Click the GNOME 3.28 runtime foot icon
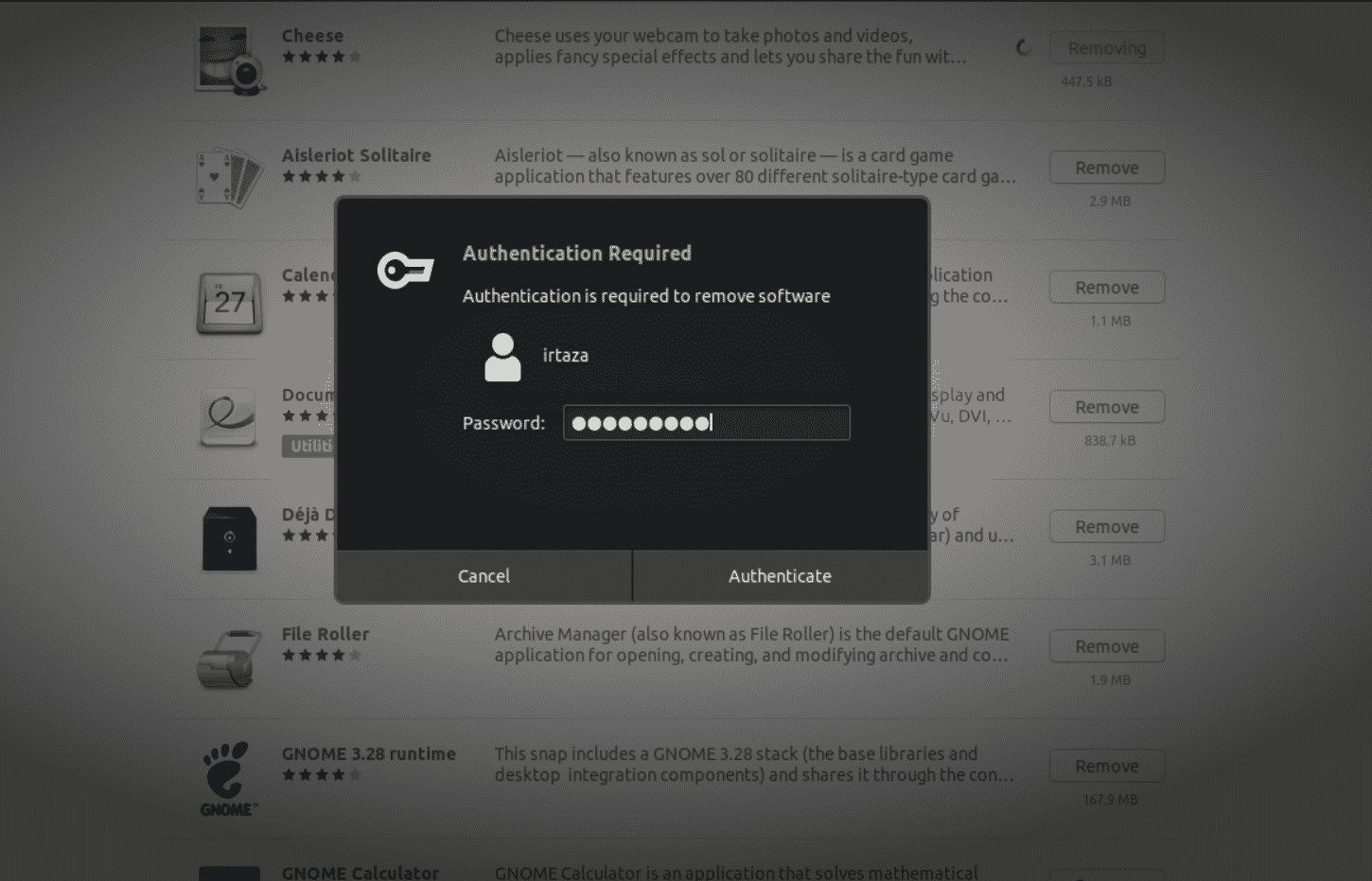This screenshot has height=881, width=1372. point(227,779)
